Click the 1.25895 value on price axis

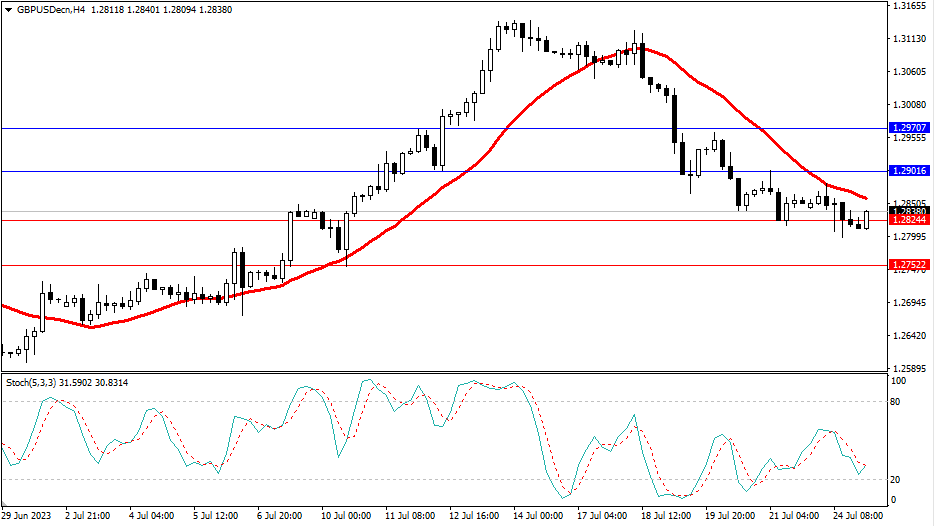pos(908,368)
